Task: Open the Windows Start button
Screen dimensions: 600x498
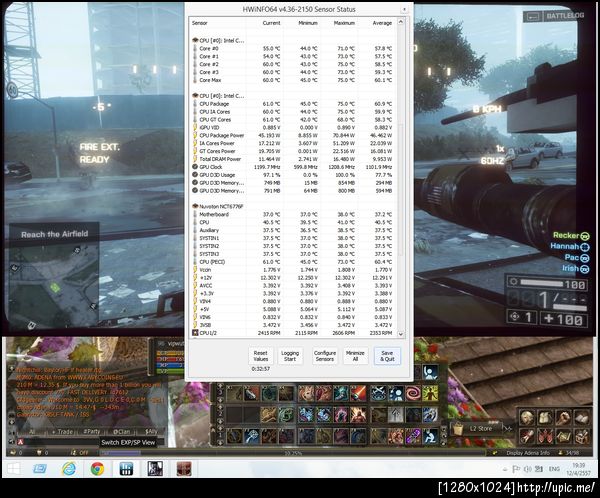Action: pos(13,469)
